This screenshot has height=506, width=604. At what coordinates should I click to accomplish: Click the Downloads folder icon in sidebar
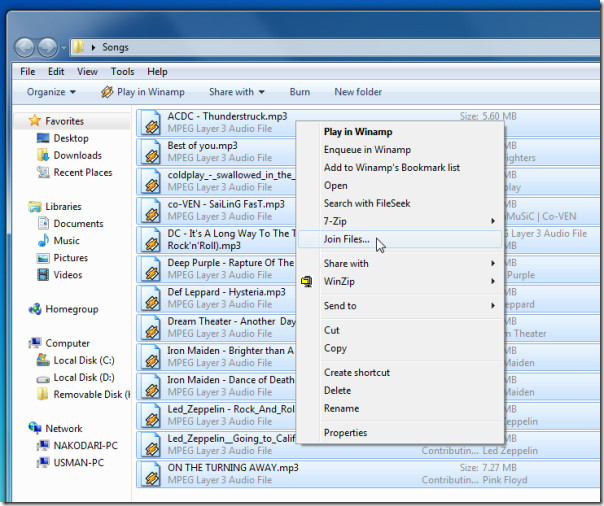click(x=43, y=155)
